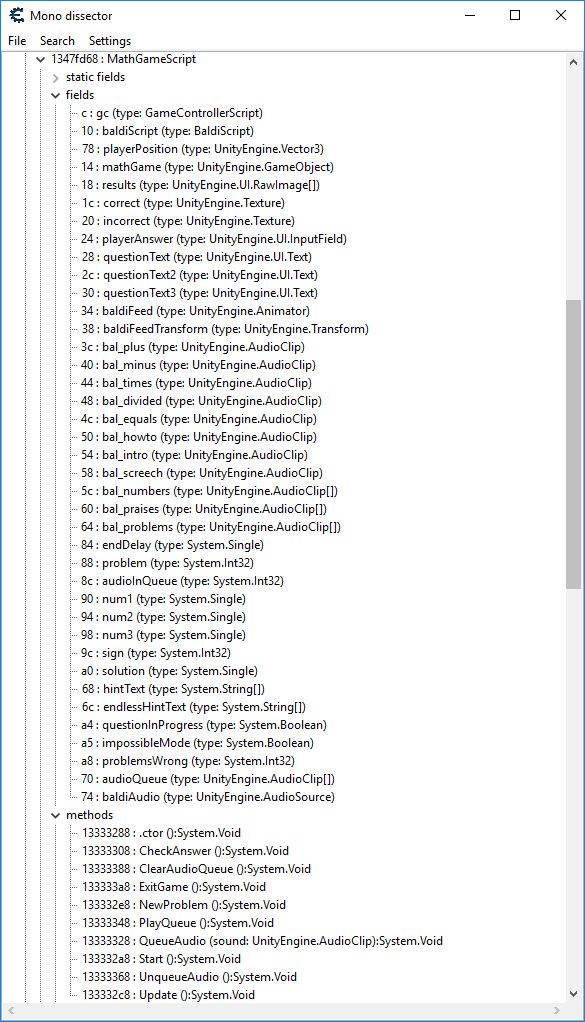
Task: Select the sign Int32 field
Action: (x=156, y=653)
